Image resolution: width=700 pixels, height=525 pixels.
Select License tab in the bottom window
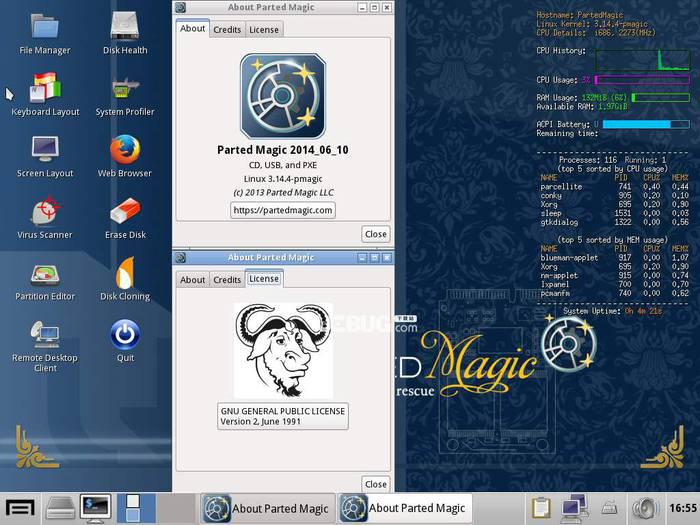pos(264,279)
